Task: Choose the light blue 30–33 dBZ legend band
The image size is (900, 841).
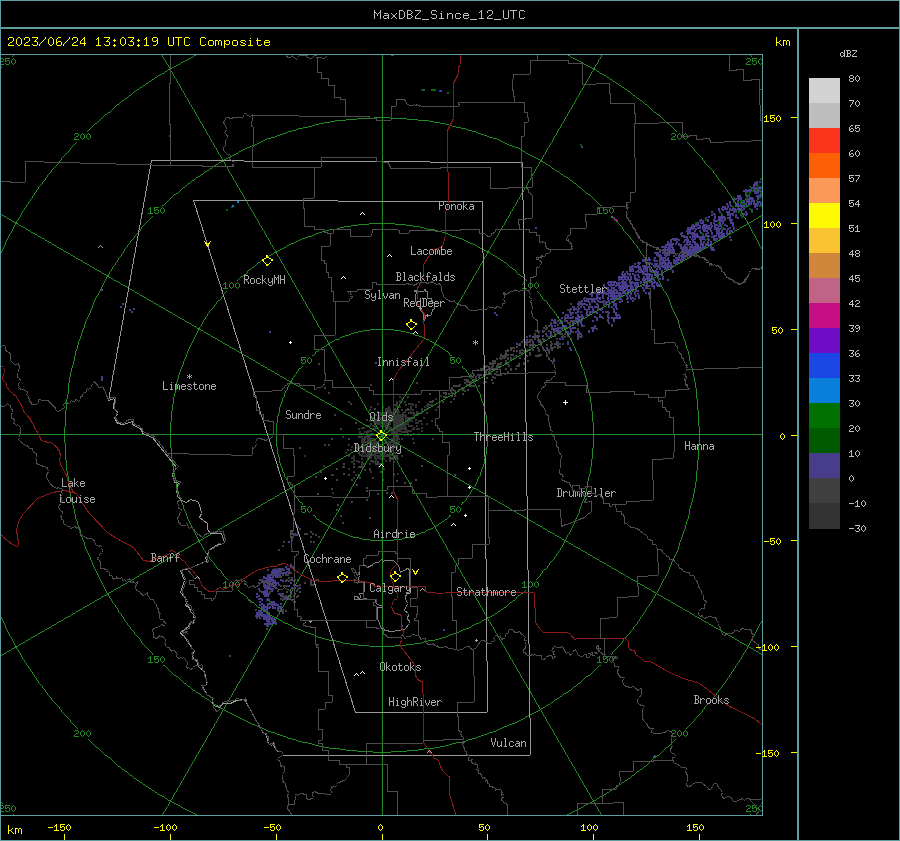Action: (824, 390)
